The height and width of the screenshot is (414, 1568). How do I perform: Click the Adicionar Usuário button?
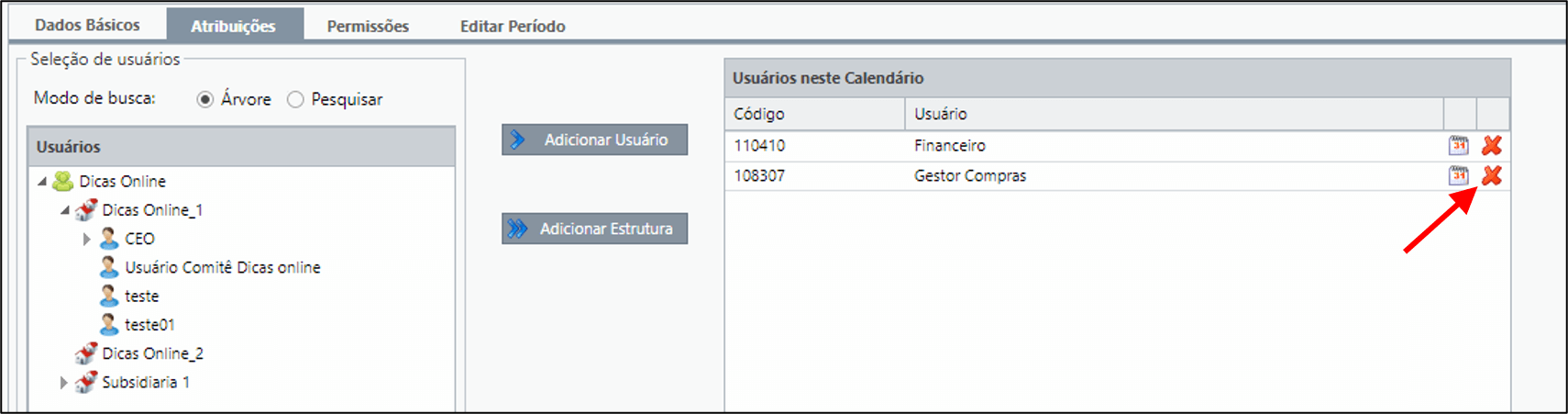[x=594, y=140]
